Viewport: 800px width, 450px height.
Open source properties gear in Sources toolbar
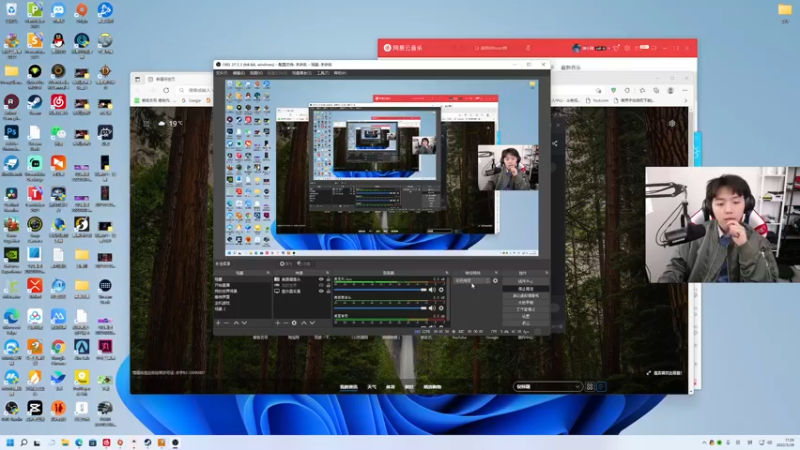coord(294,323)
